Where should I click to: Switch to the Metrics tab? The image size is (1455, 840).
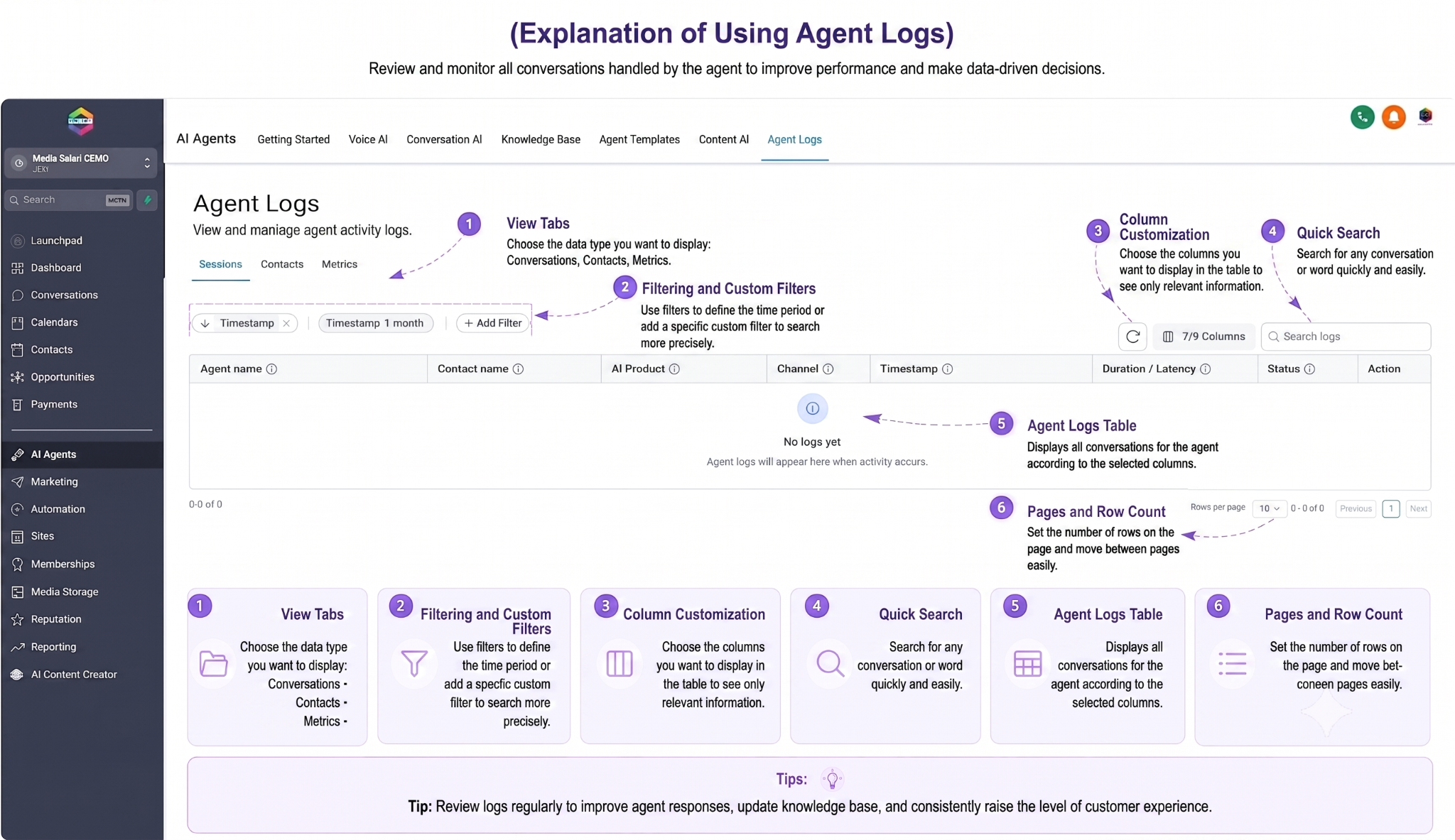(340, 264)
